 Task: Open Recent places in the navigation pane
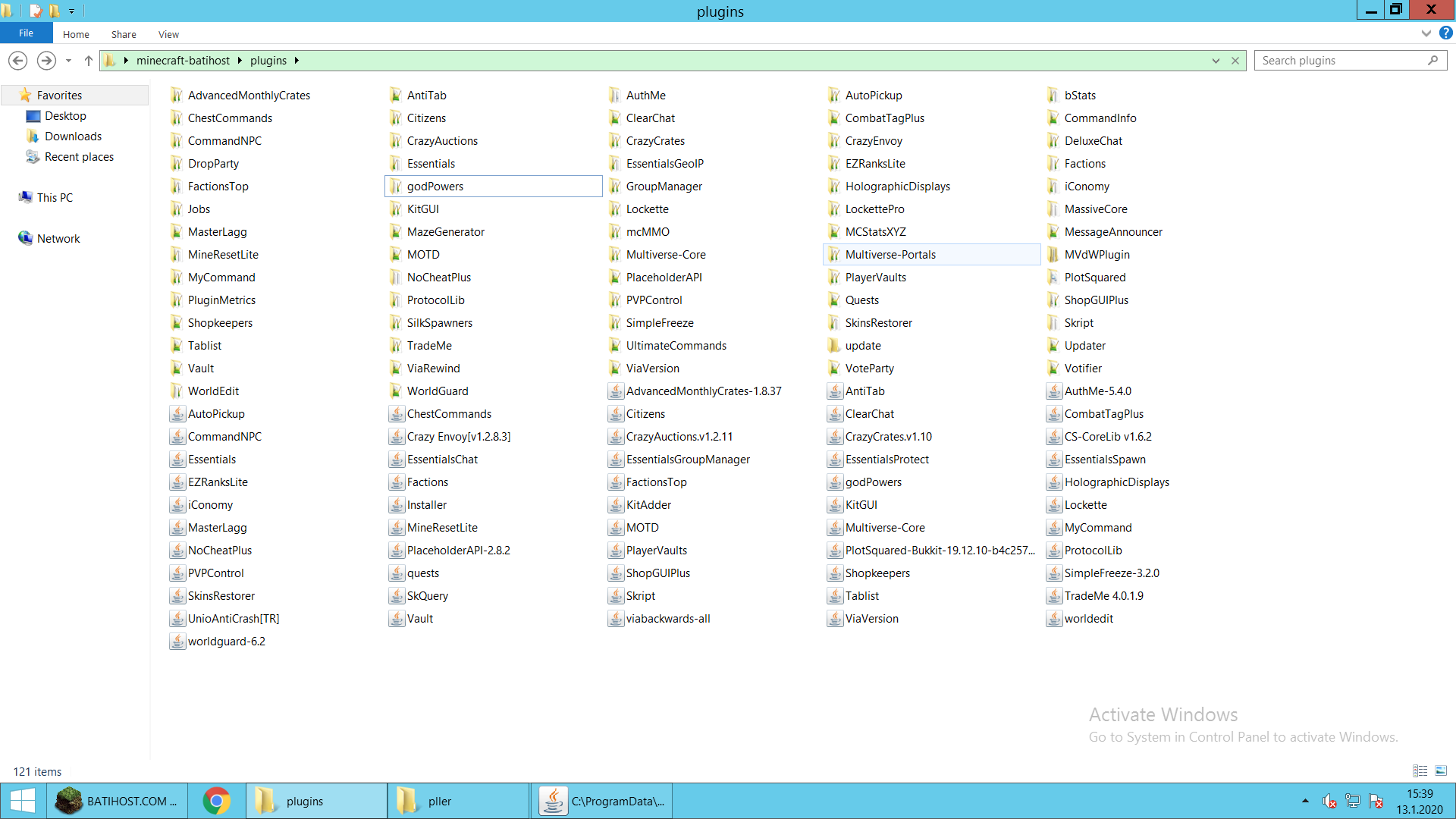(79, 157)
